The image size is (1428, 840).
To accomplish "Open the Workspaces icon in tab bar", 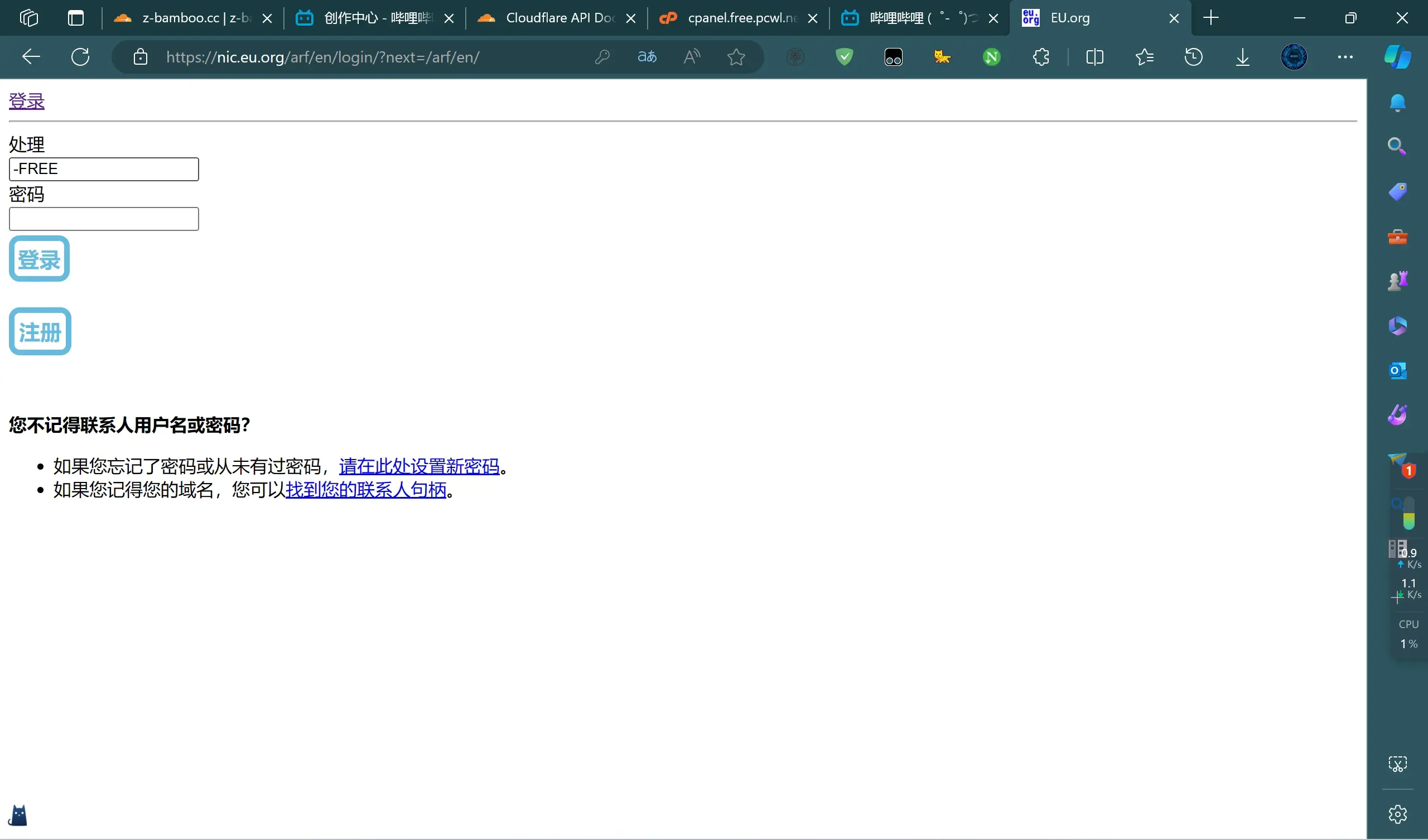I will pyautogui.click(x=28, y=18).
